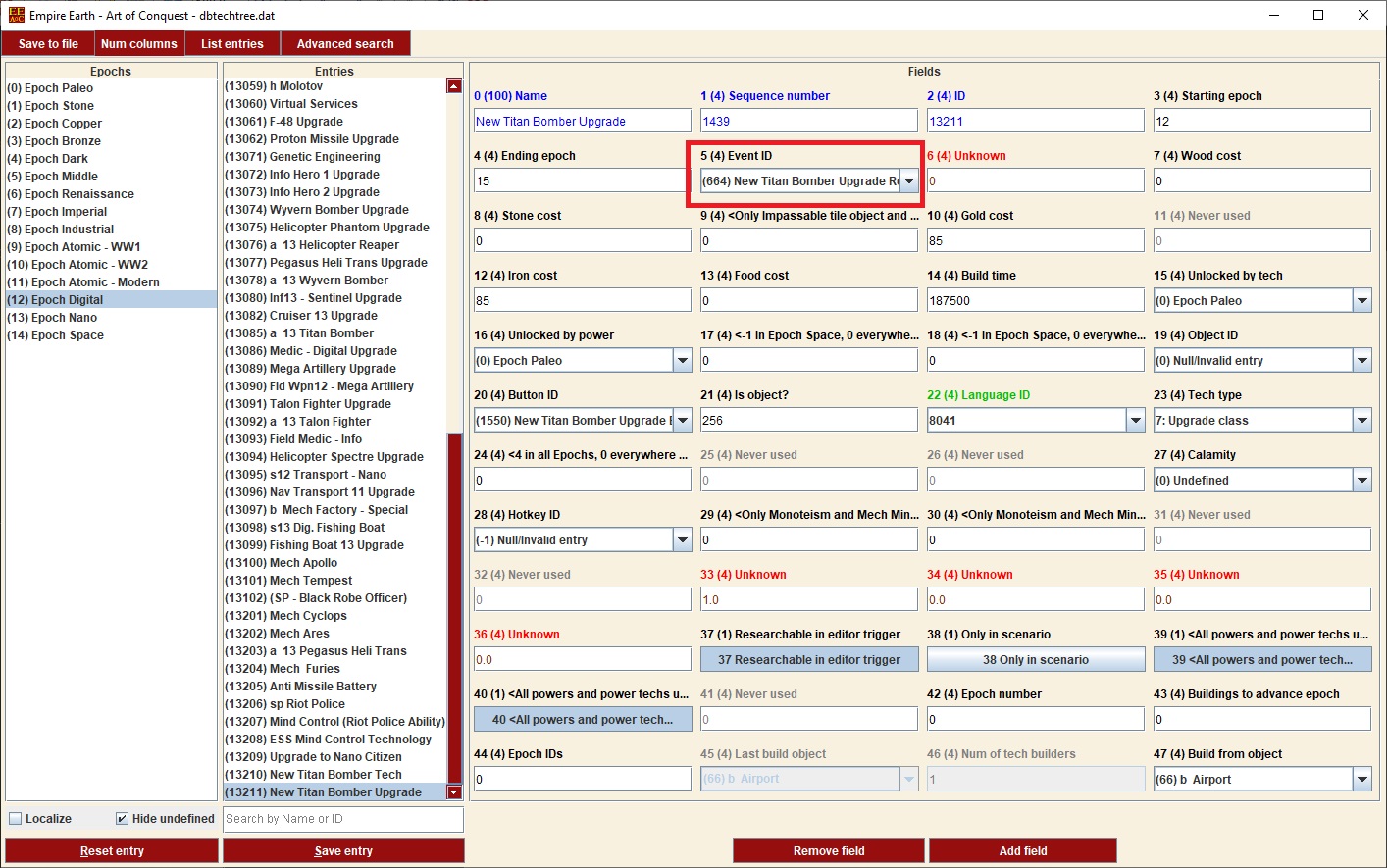Click Buildings to advance epoch field
The image size is (1387, 868).
click(x=1262, y=720)
